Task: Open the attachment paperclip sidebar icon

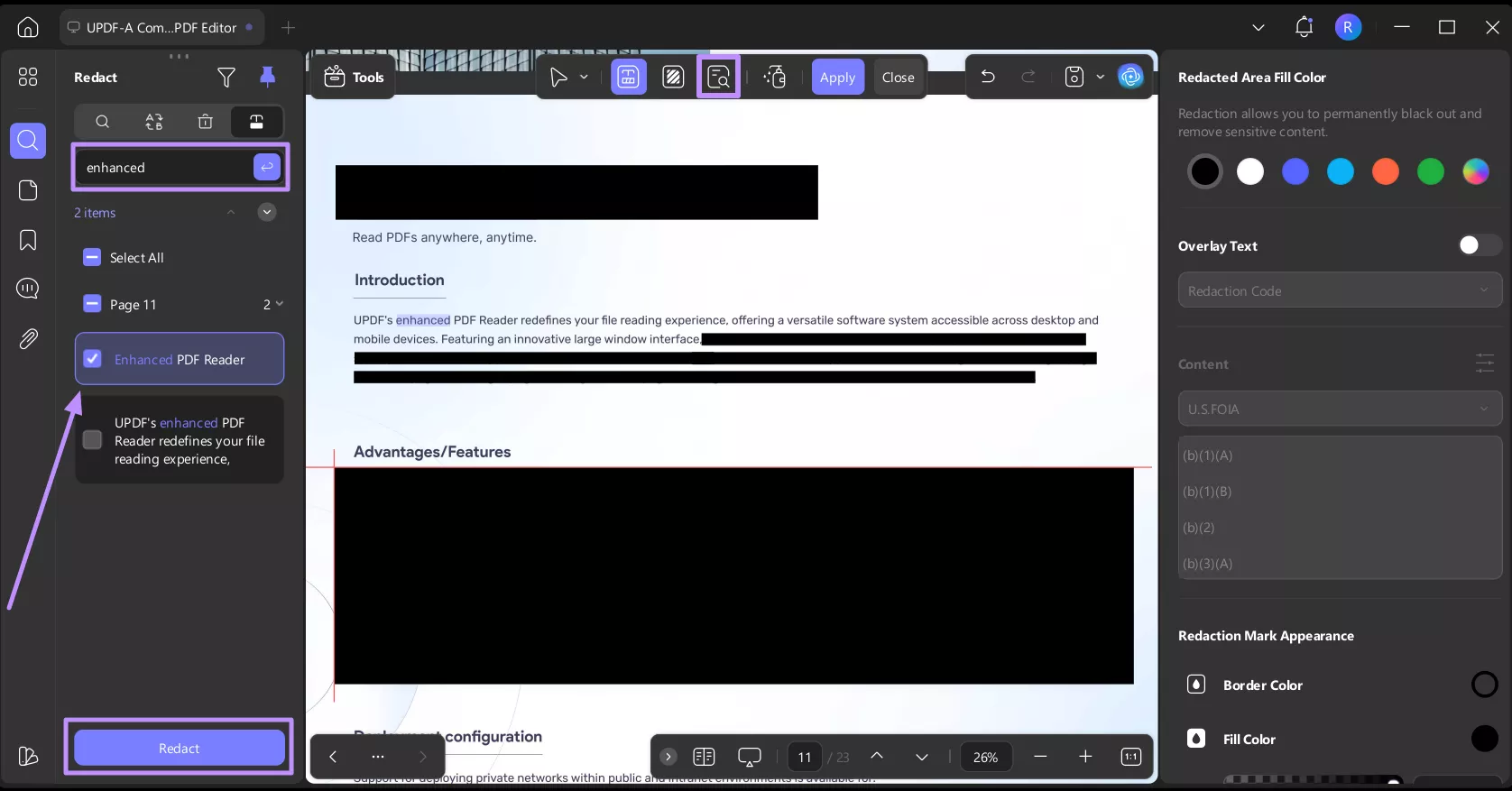Action: click(28, 338)
